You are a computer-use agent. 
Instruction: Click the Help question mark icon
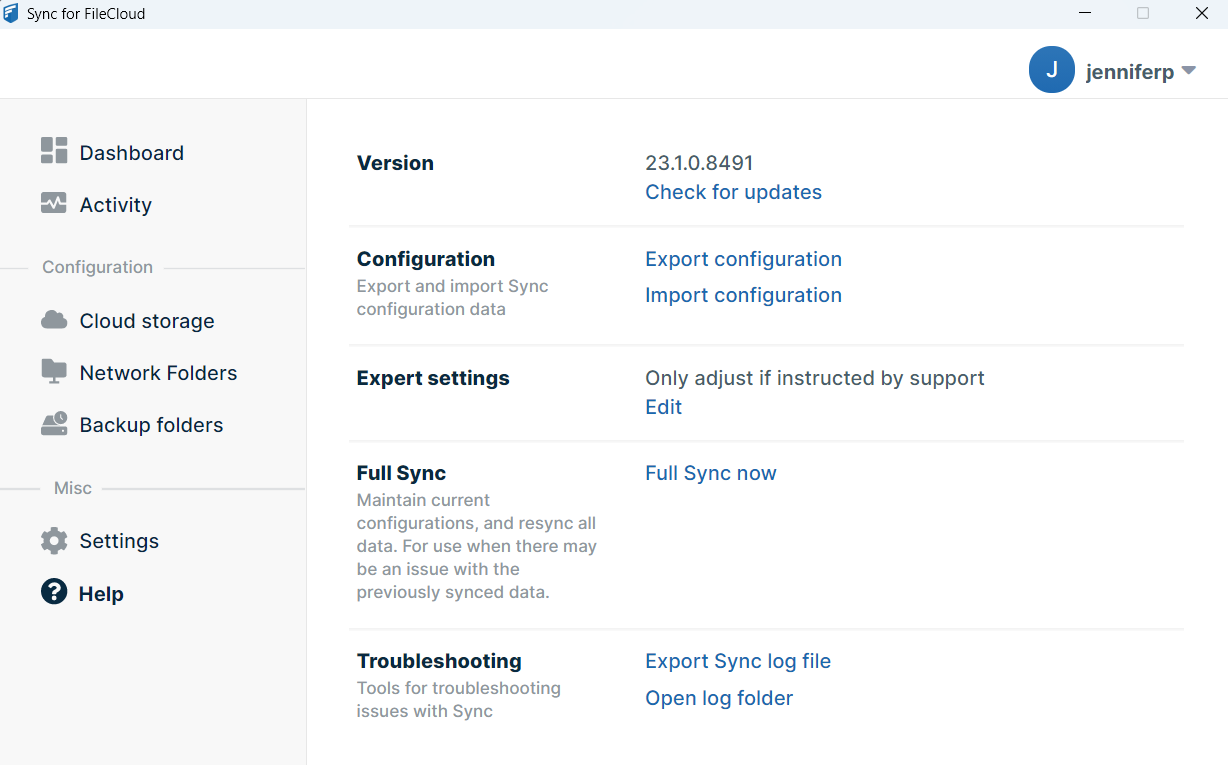pyautogui.click(x=54, y=592)
